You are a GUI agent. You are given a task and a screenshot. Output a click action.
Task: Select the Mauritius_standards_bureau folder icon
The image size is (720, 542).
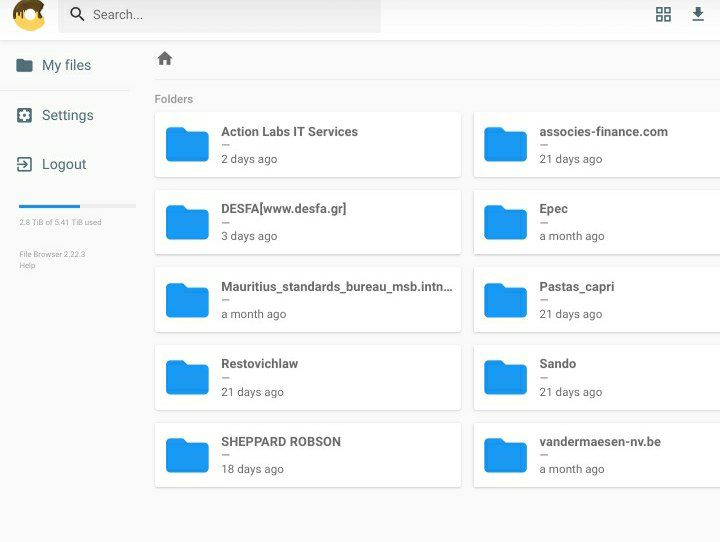pos(187,300)
